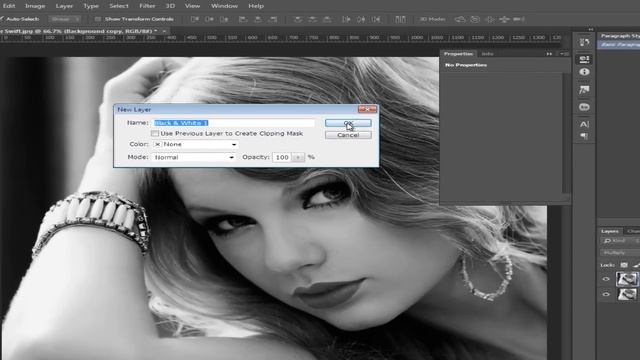Hide the bottom layer via eye icon

[606, 294]
